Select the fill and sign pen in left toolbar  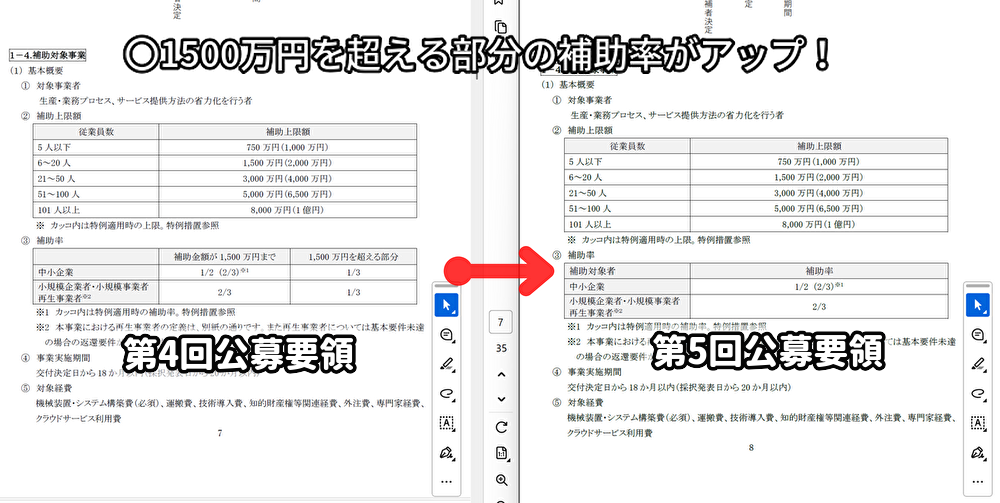point(447,453)
